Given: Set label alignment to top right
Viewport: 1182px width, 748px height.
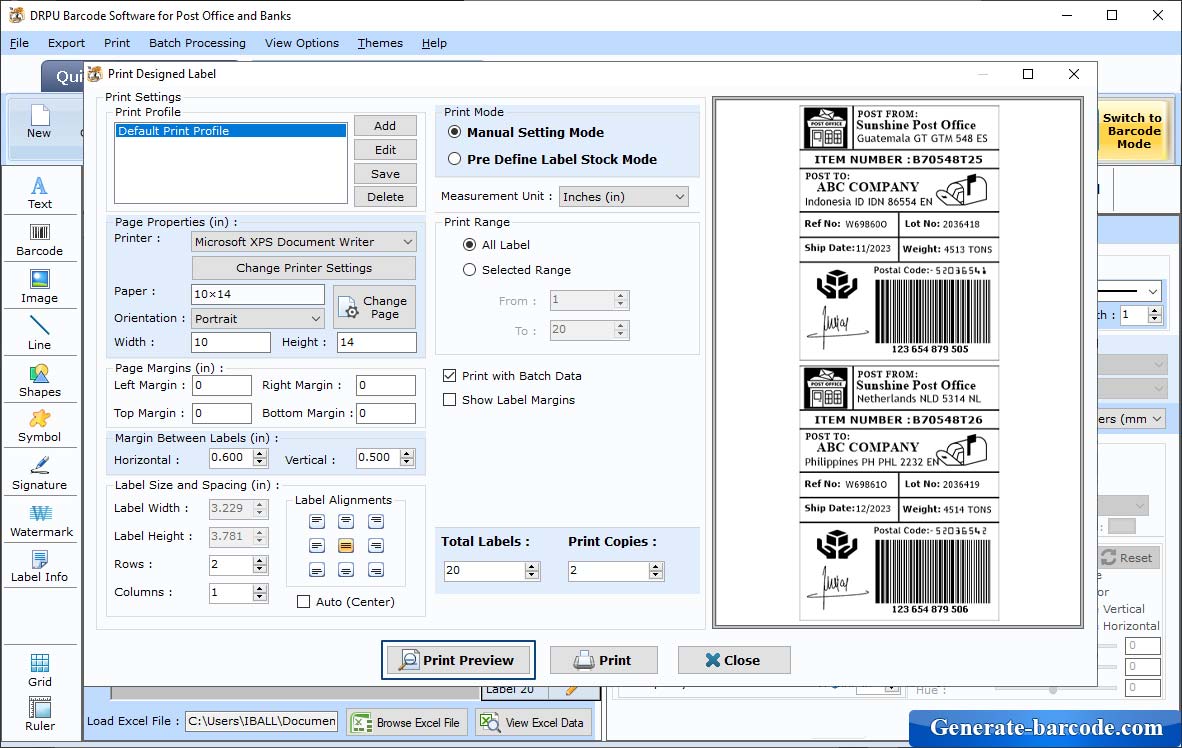Looking at the screenshot, I should coord(375,521).
